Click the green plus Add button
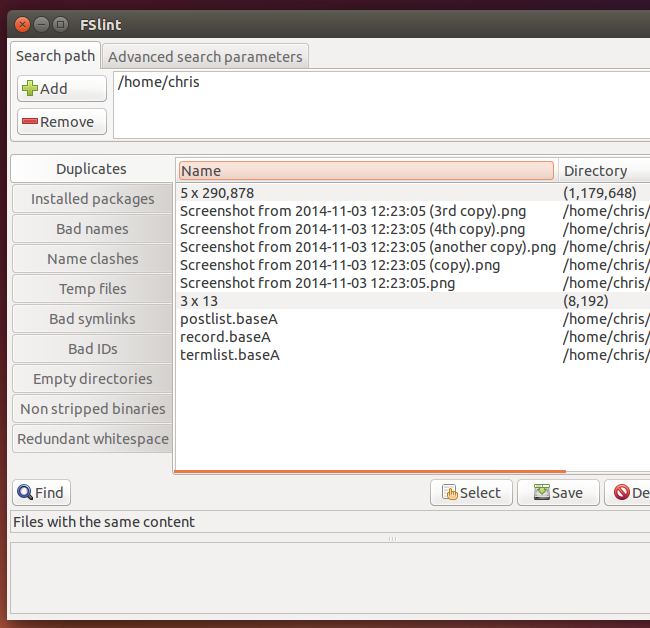 coord(61,89)
